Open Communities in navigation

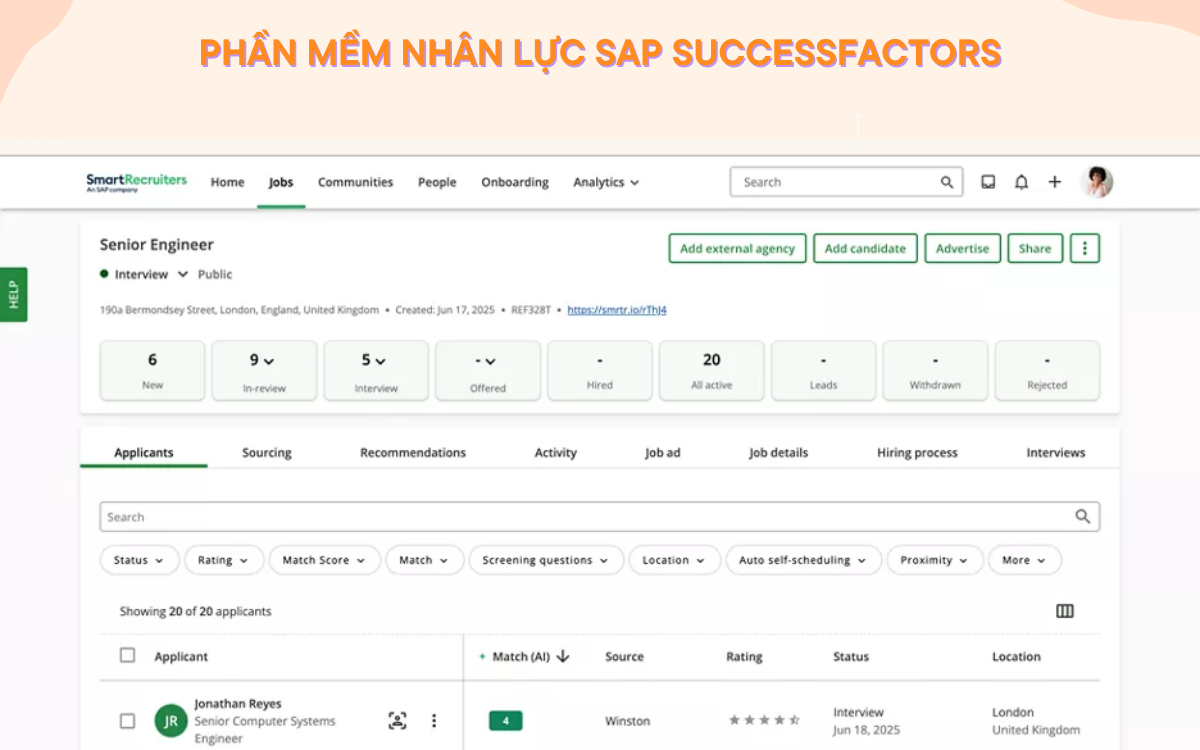click(x=355, y=182)
